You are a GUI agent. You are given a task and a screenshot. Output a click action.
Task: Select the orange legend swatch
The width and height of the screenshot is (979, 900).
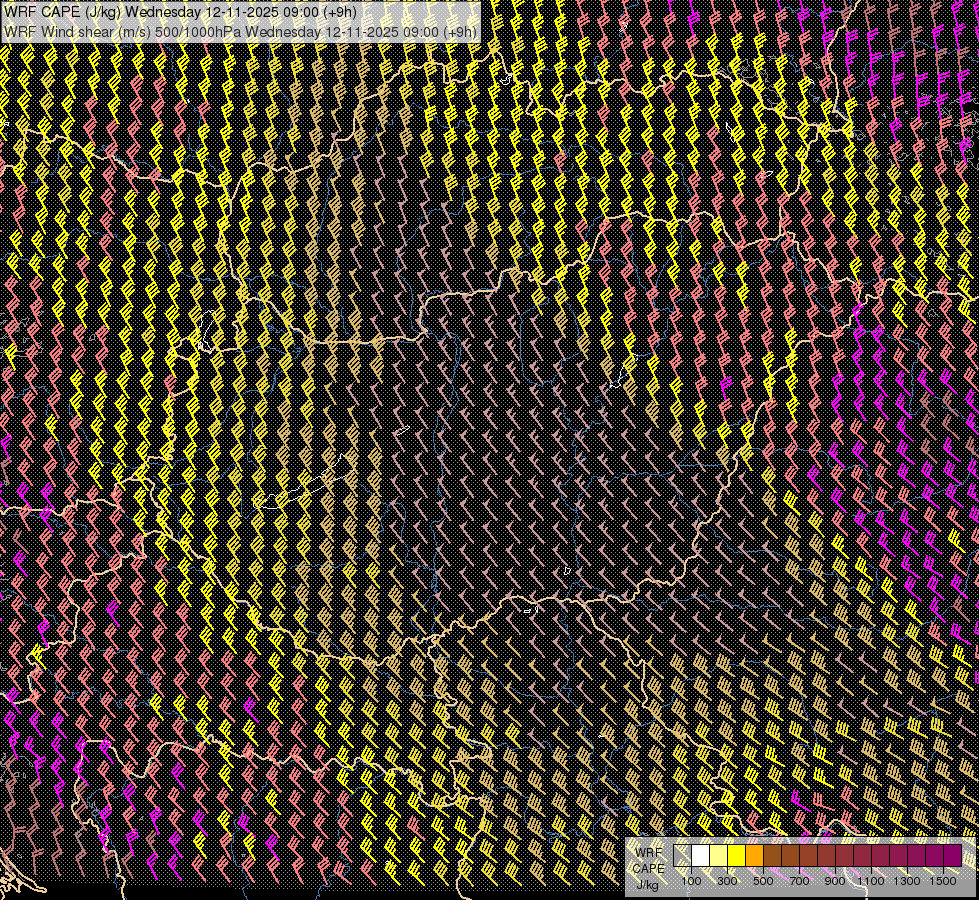click(x=755, y=856)
